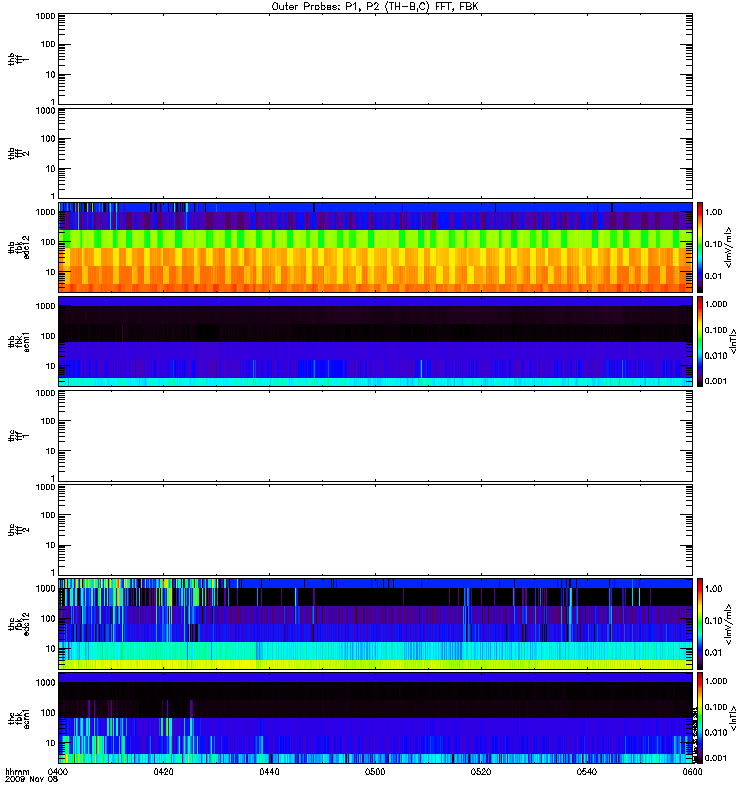750x800 pixels.
Task: Click the 0400 time axis label
Action: pos(58,771)
